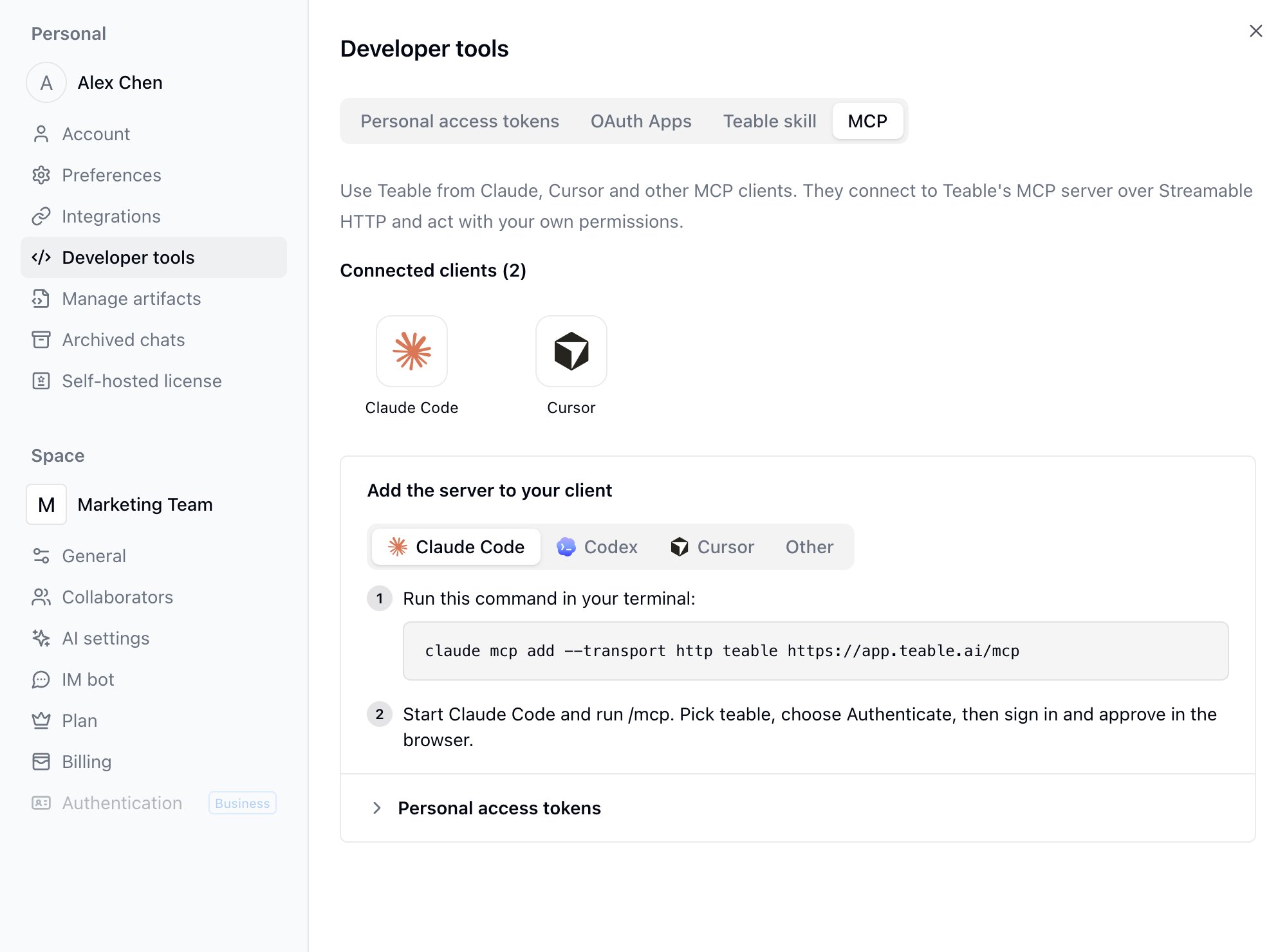Open General space settings

click(154, 556)
